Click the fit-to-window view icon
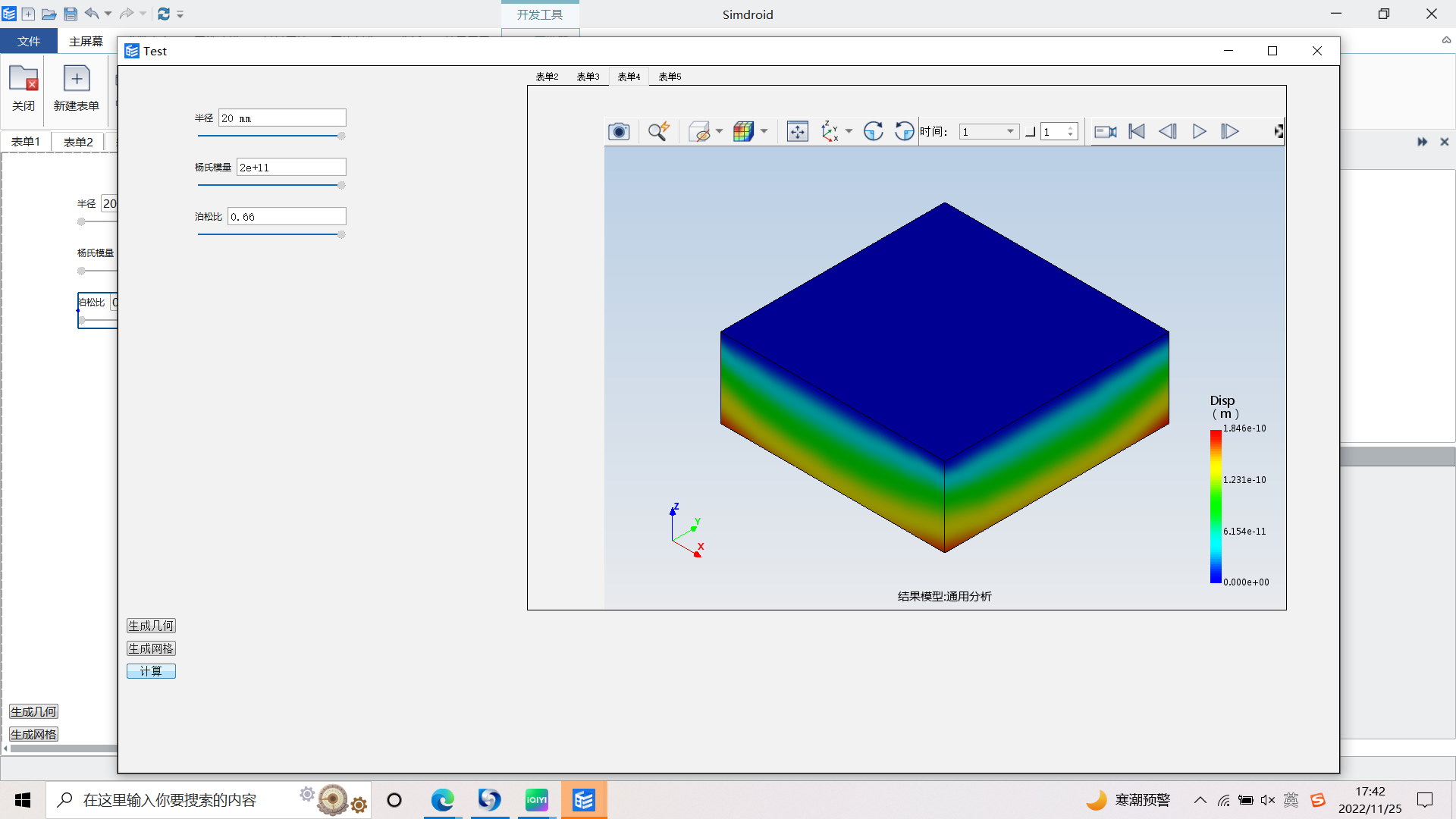This screenshot has width=1456, height=819. click(x=797, y=132)
